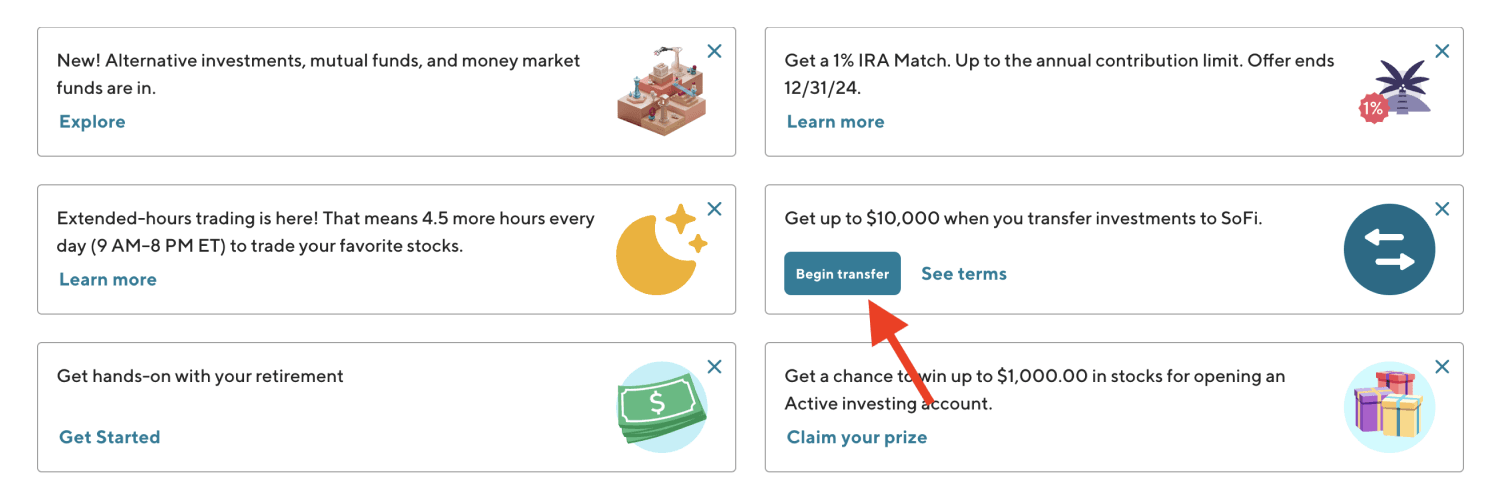
Task: View See terms for the transfer offer
Action: point(963,274)
